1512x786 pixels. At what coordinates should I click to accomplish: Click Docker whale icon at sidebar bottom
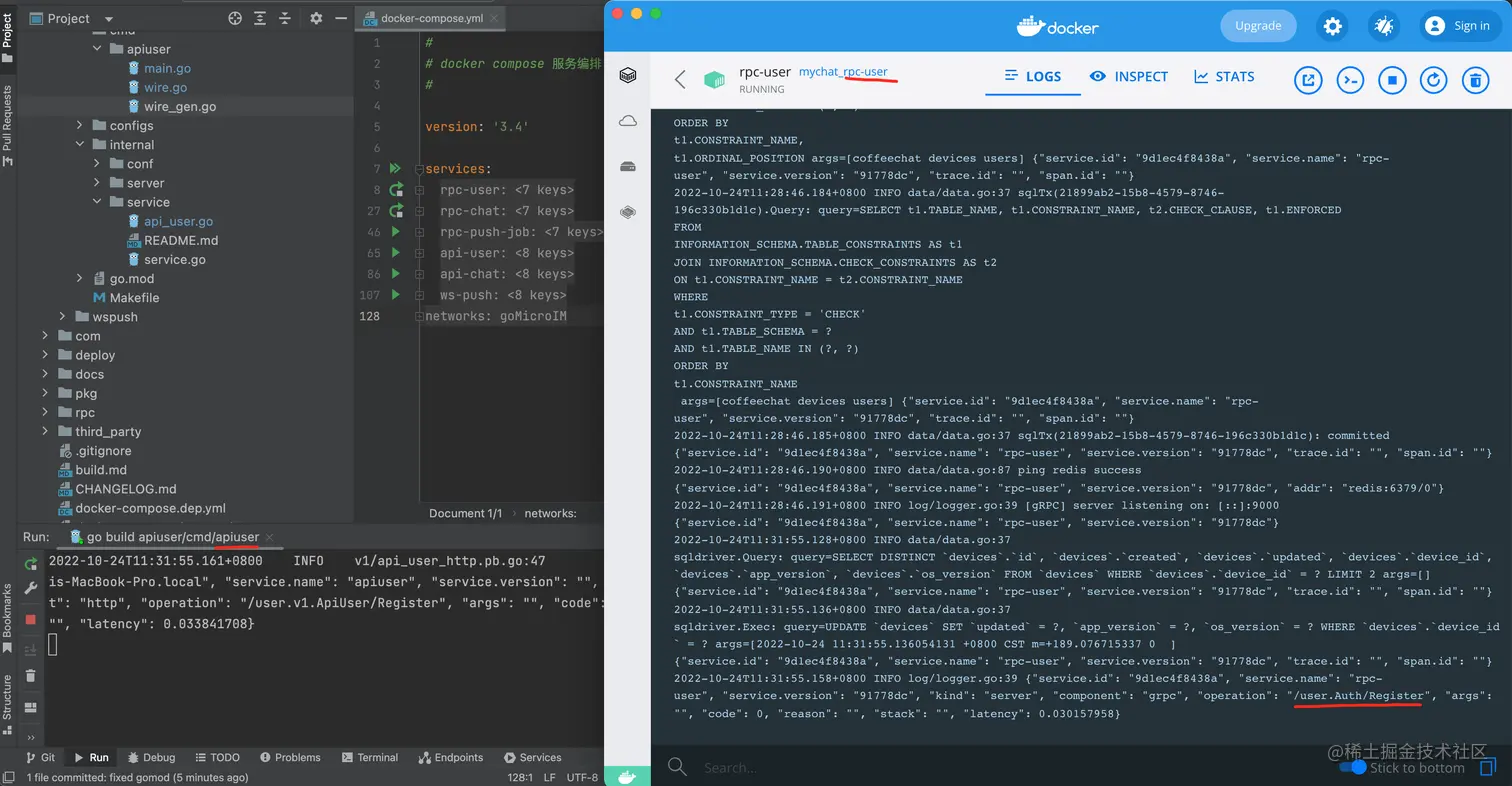(x=628, y=775)
